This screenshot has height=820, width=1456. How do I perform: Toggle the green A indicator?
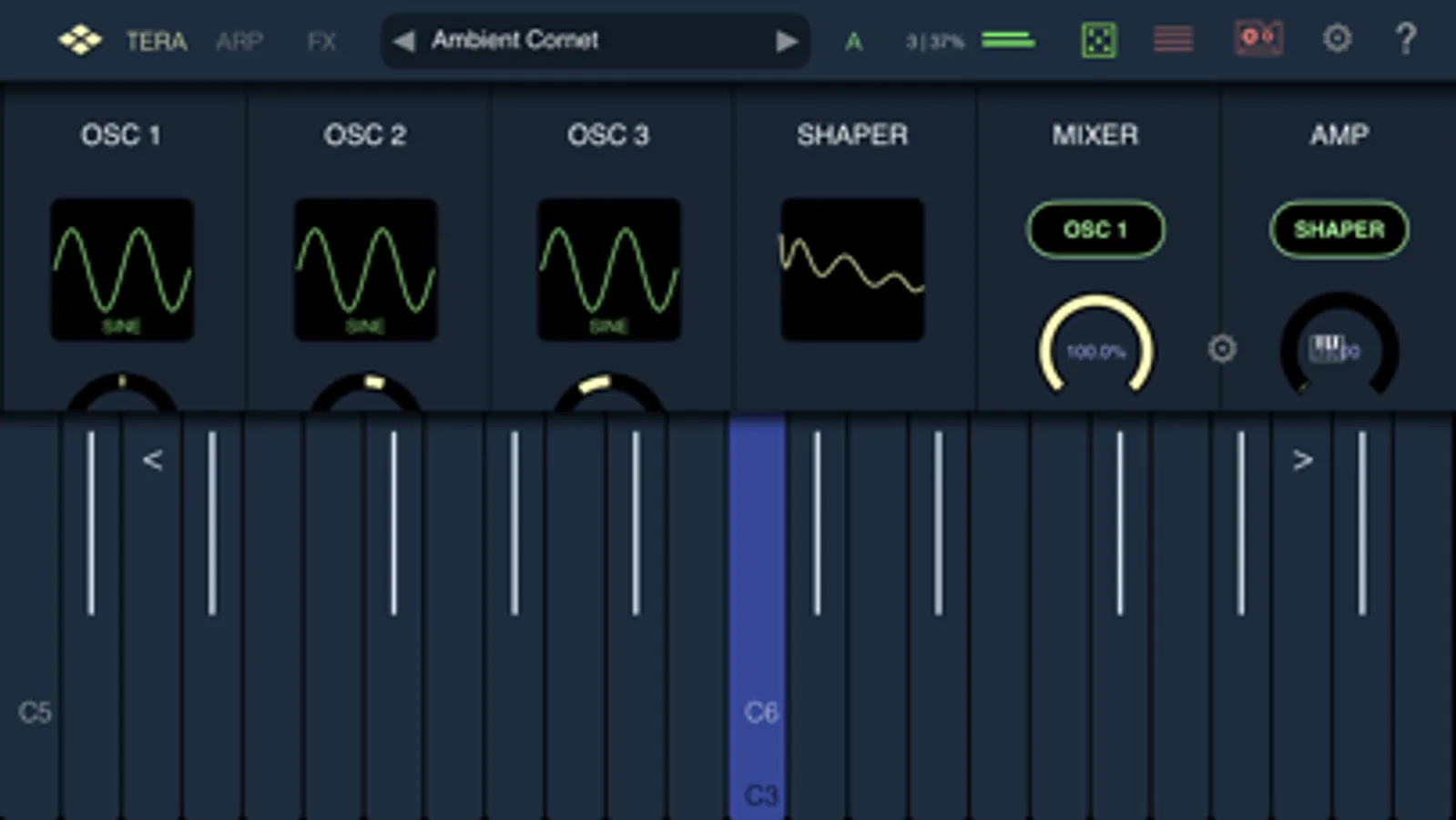[853, 41]
